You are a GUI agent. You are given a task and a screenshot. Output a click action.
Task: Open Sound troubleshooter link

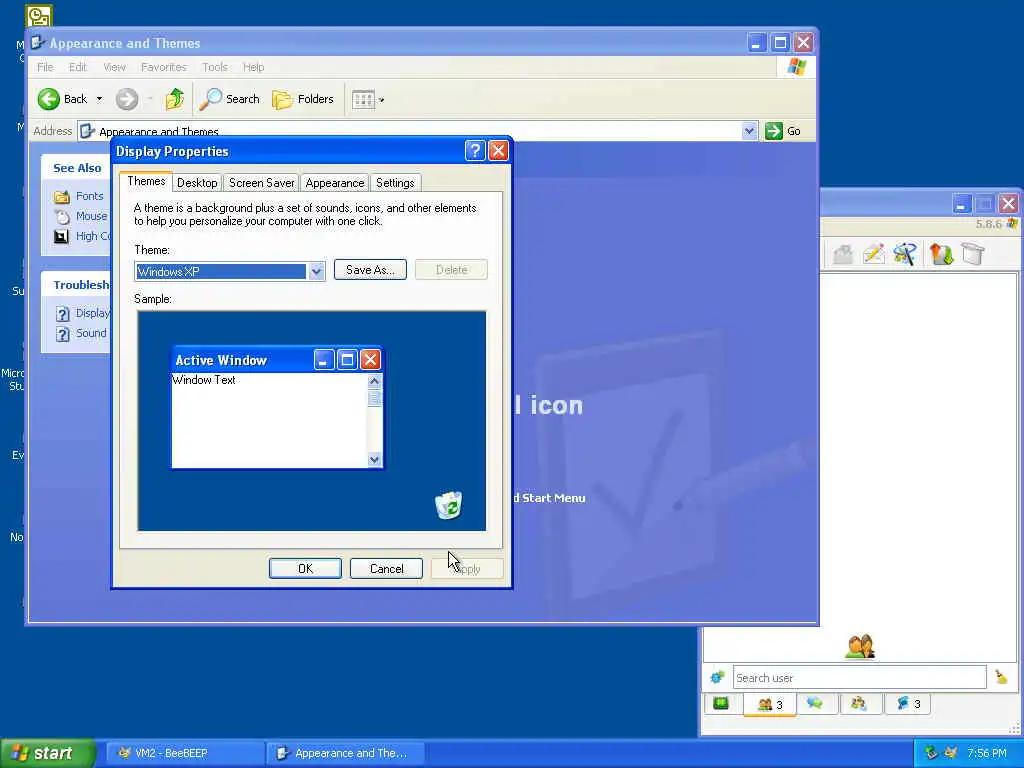click(x=91, y=333)
